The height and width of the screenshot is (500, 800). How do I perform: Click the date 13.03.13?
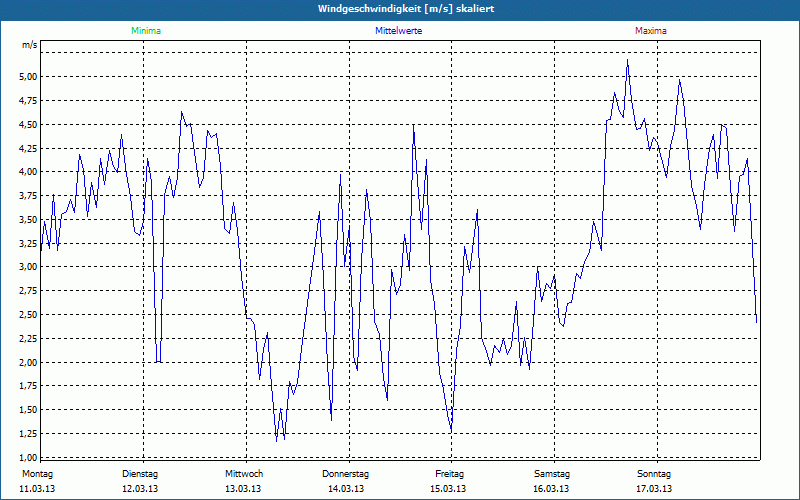(x=243, y=489)
